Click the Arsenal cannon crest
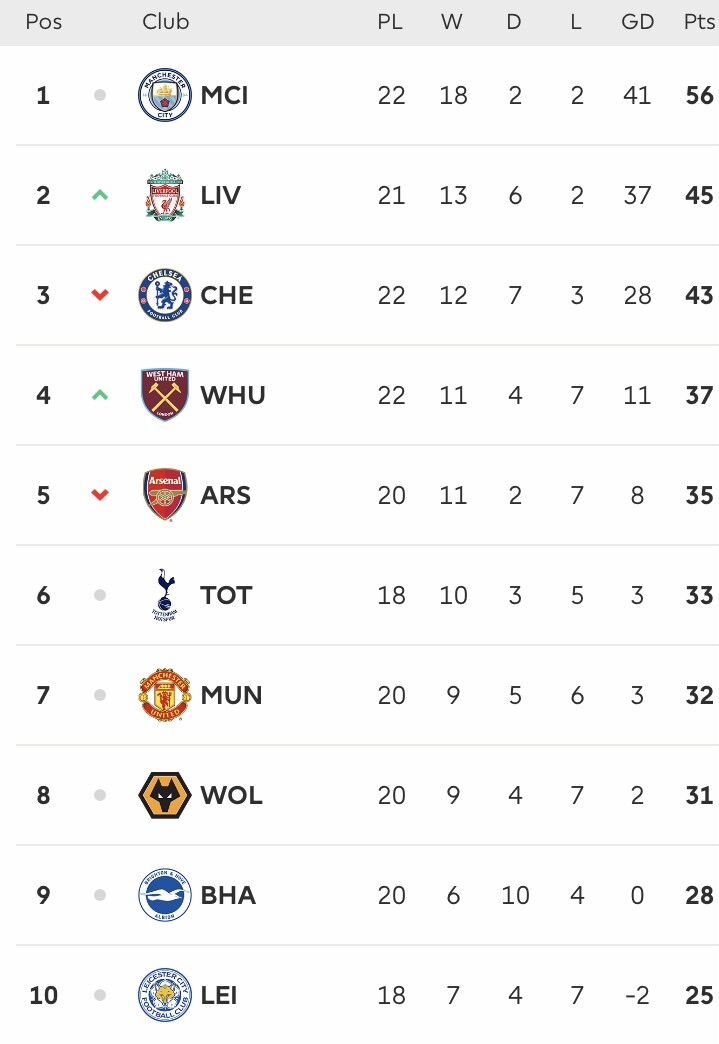Viewport: 719px width, 1044px height. [x=164, y=495]
